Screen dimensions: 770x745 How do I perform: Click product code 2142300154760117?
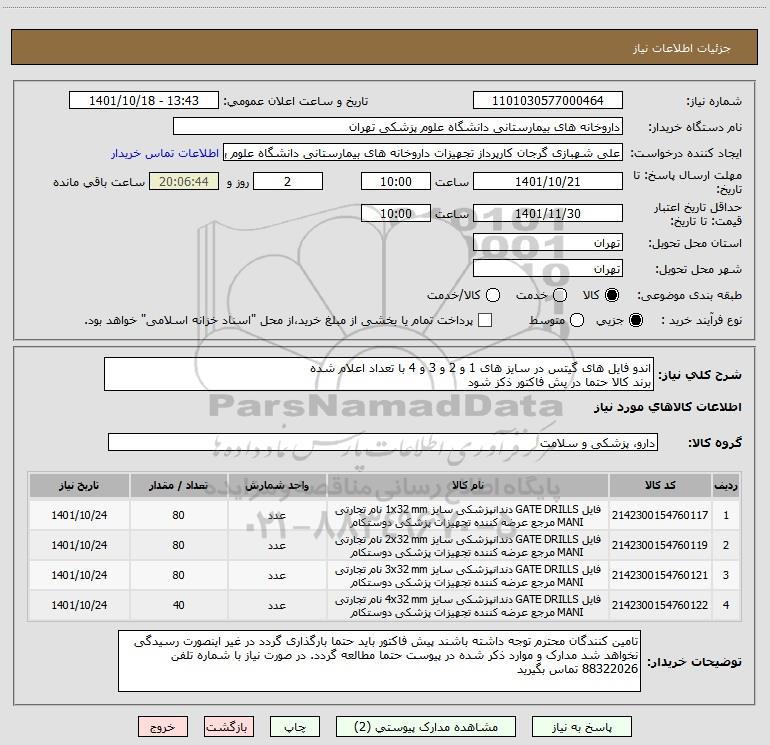[660, 515]
